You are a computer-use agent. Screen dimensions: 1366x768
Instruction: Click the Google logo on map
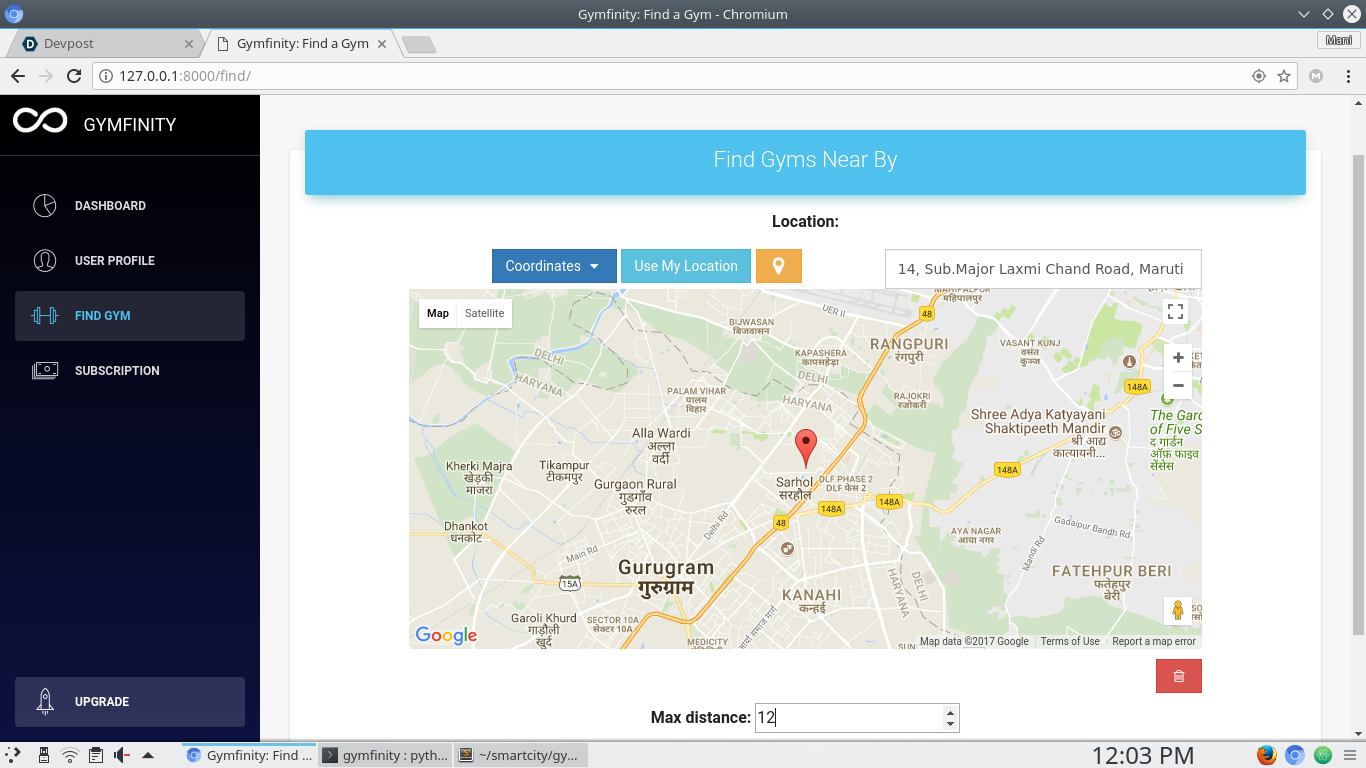point(446,636)
